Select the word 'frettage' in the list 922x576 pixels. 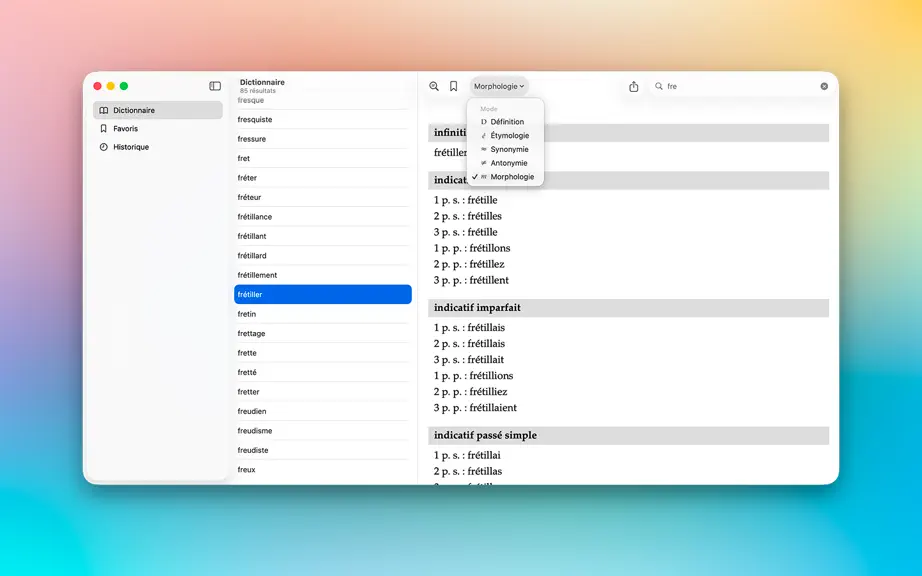point(323,333)
